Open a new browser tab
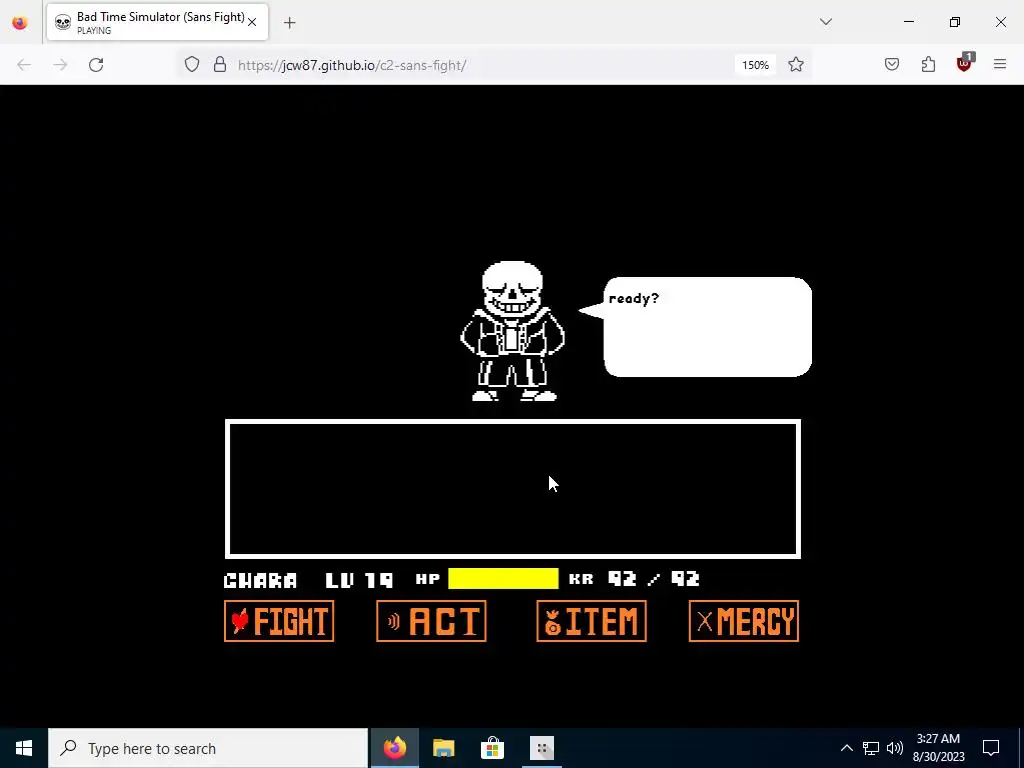Viewport: 1024px width, 768px height. (x=289, y=23)
